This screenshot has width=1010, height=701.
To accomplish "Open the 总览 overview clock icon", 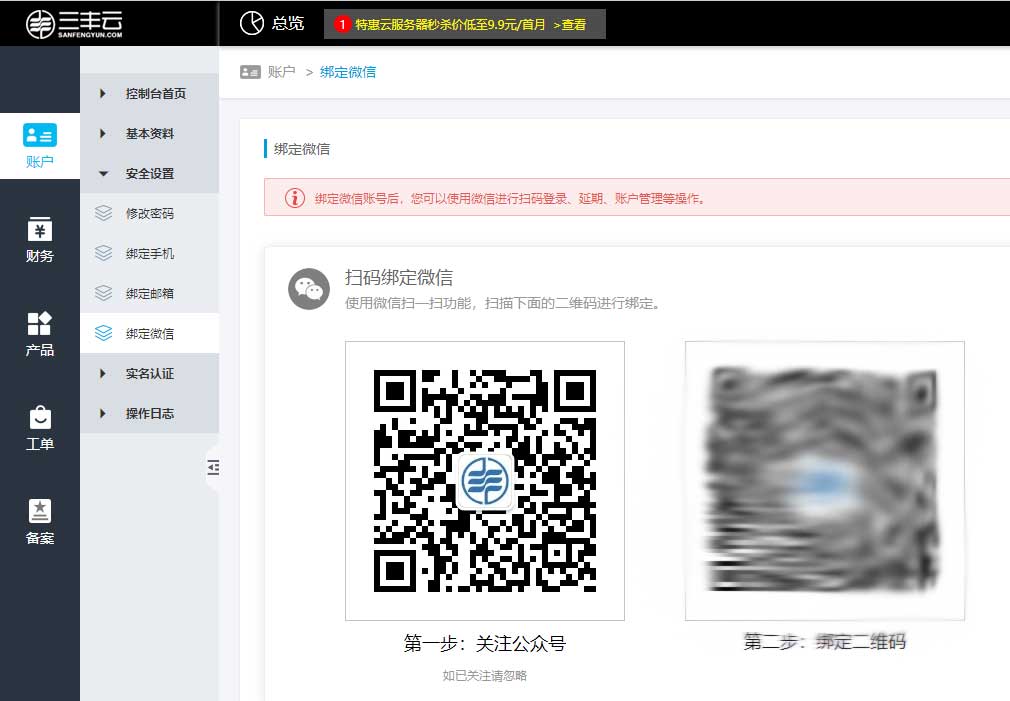I will click(252, 23).
